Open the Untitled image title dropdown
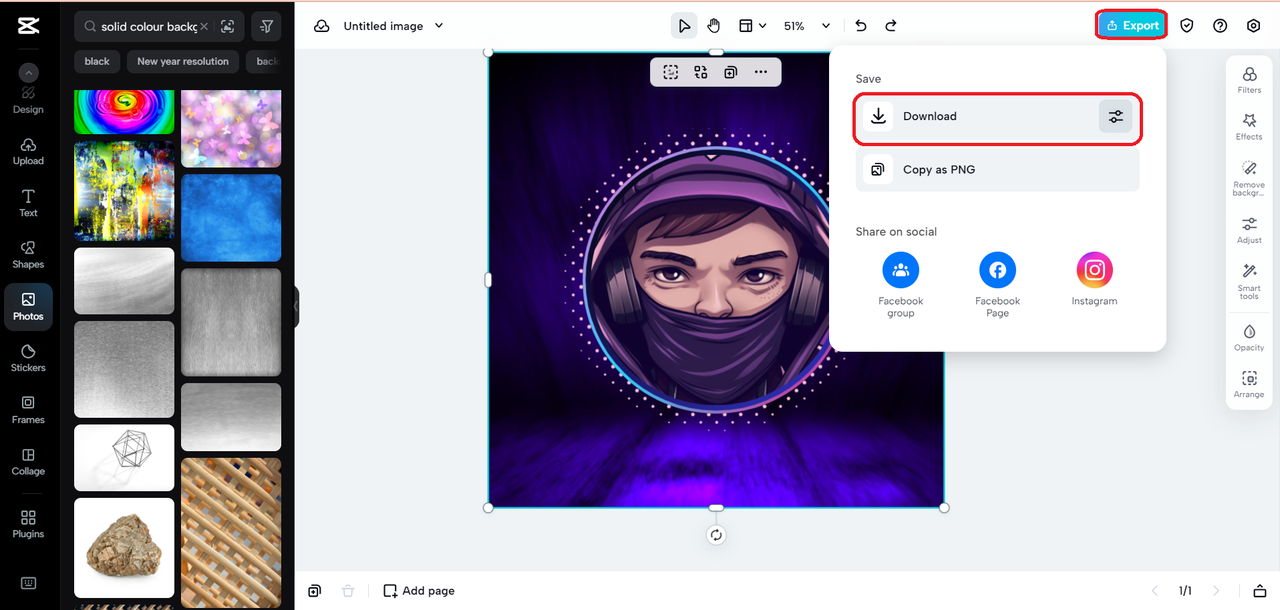 (x=439, y=26)
